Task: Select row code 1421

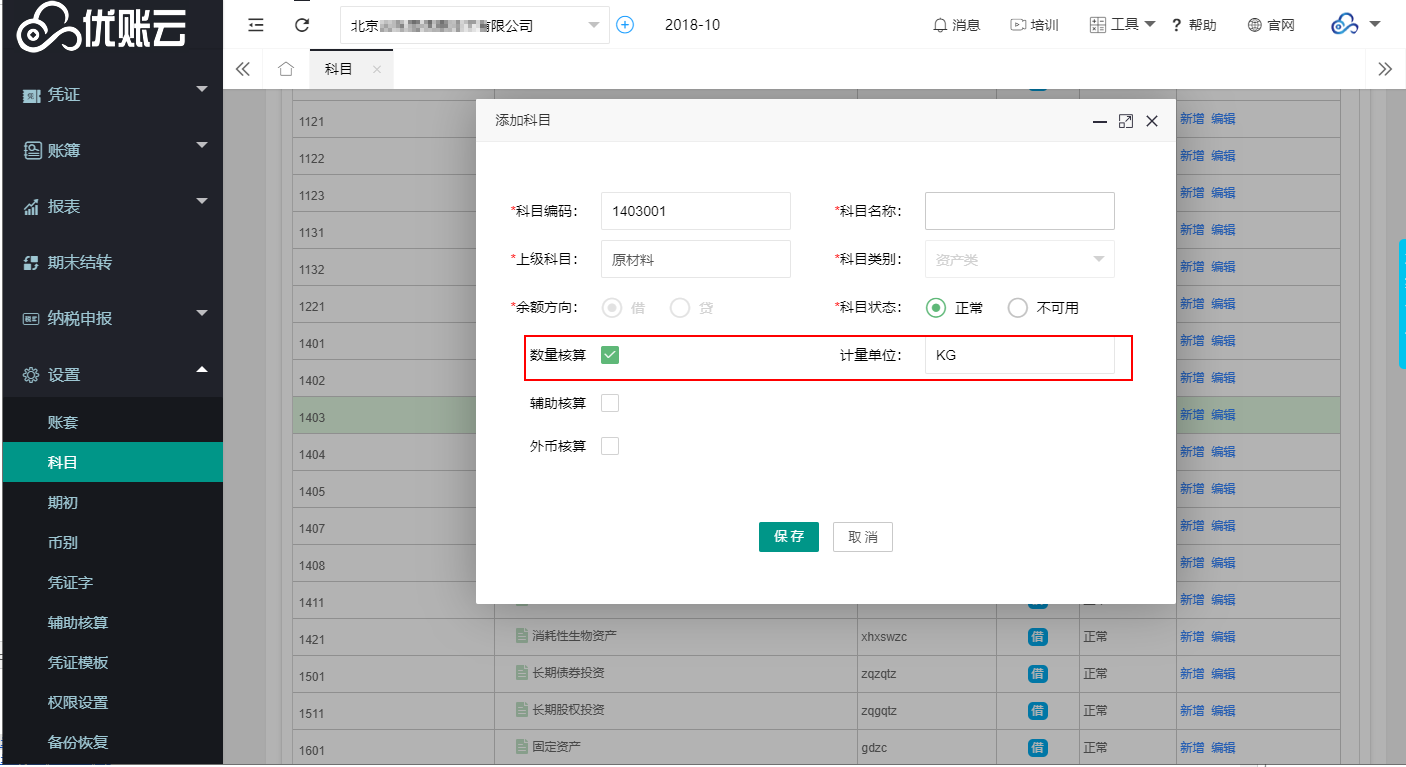Action: tap(312, 640)
